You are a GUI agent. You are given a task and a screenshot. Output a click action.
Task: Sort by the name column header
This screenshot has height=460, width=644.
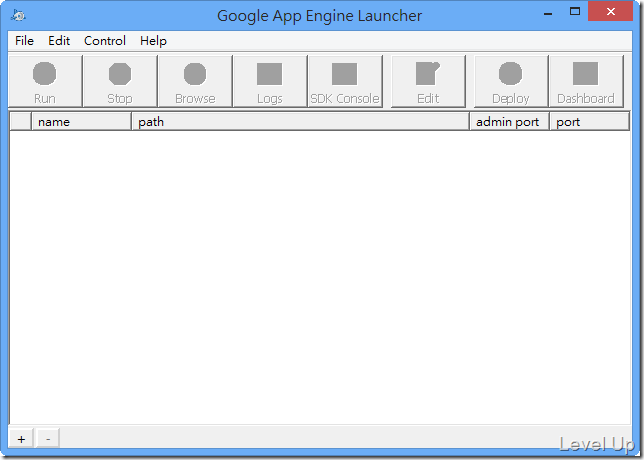81,122
